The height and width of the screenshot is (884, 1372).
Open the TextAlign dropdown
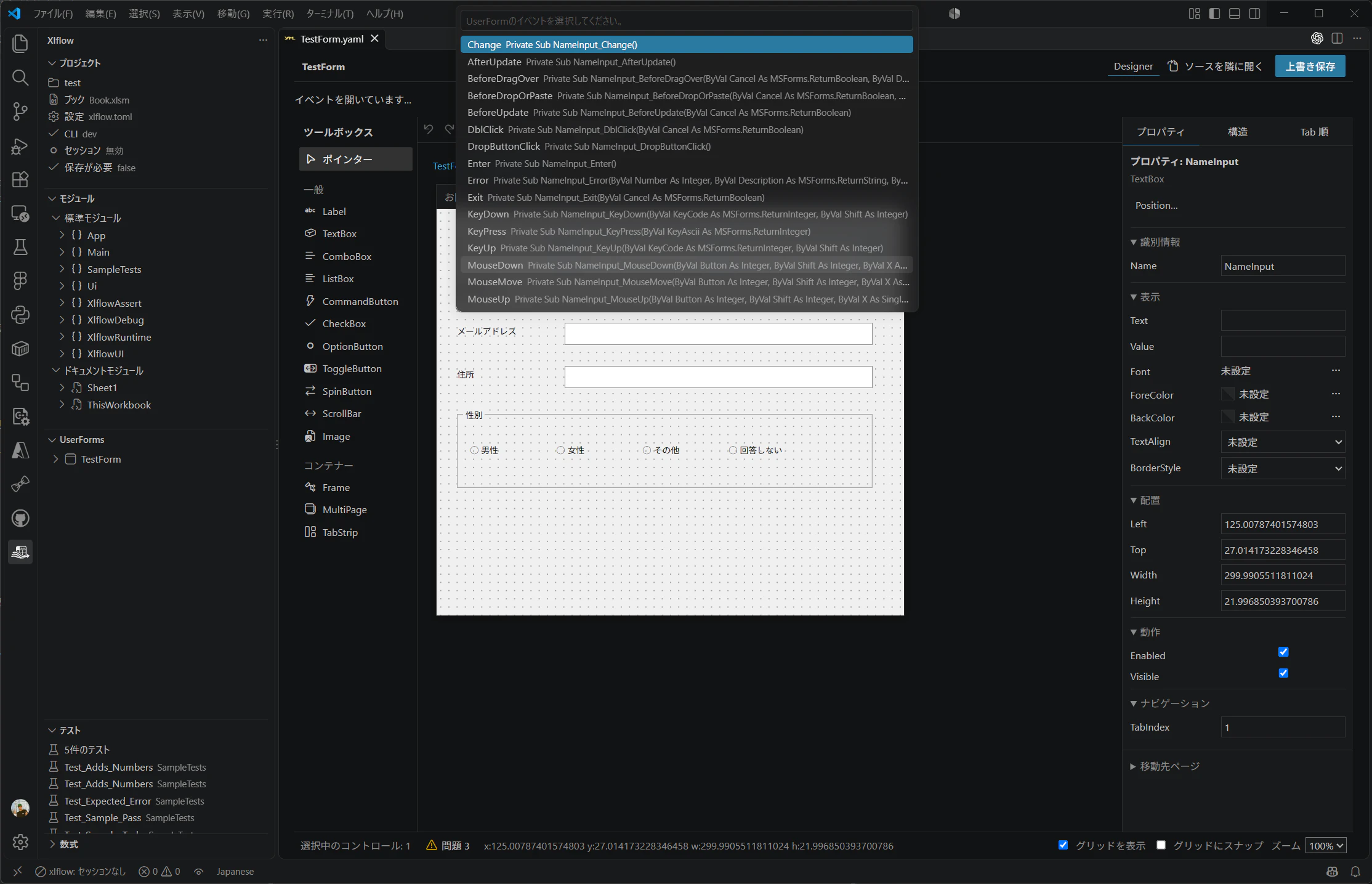[1283, 442]
